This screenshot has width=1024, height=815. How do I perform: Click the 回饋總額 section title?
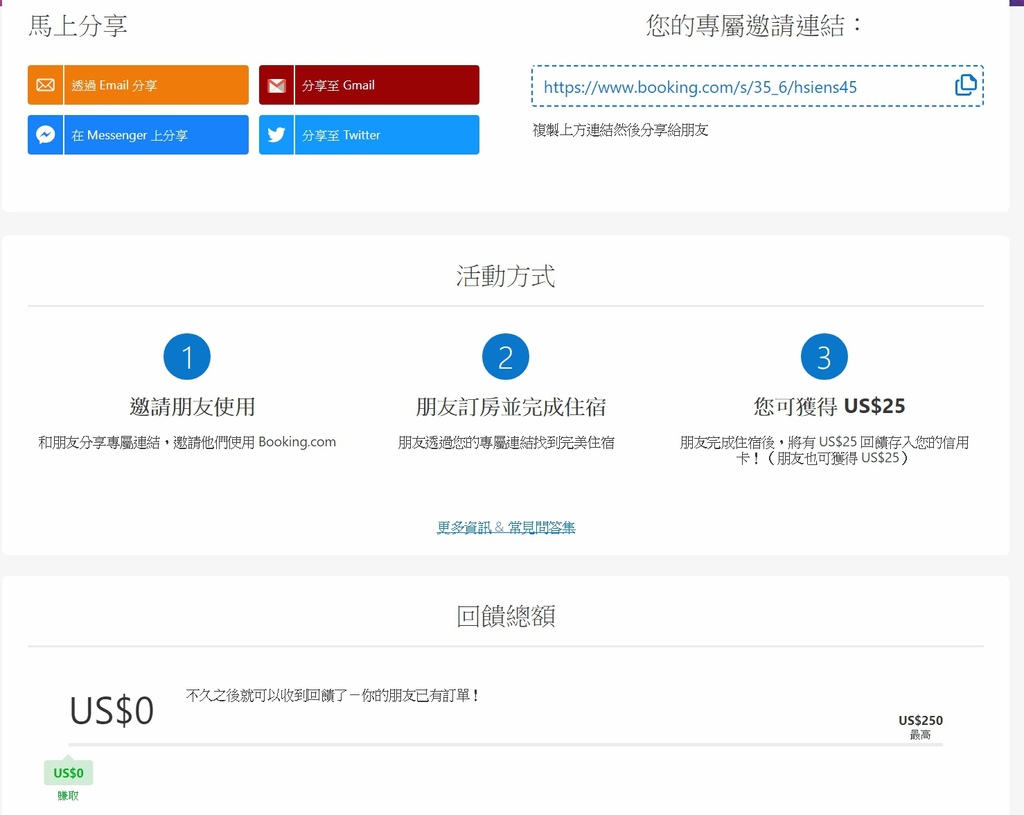click(505, 616)
